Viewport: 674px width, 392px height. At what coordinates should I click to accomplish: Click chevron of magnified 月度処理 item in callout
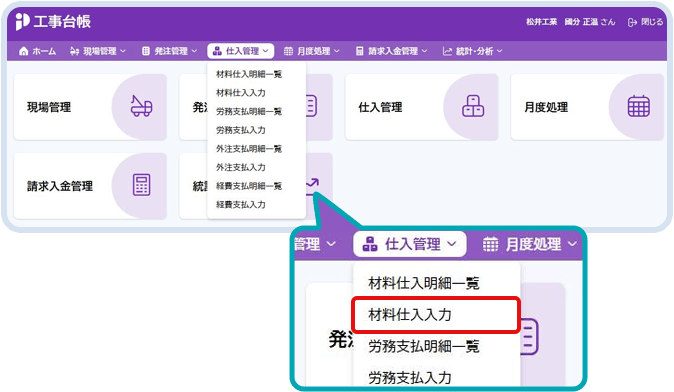tap(572, 244)
